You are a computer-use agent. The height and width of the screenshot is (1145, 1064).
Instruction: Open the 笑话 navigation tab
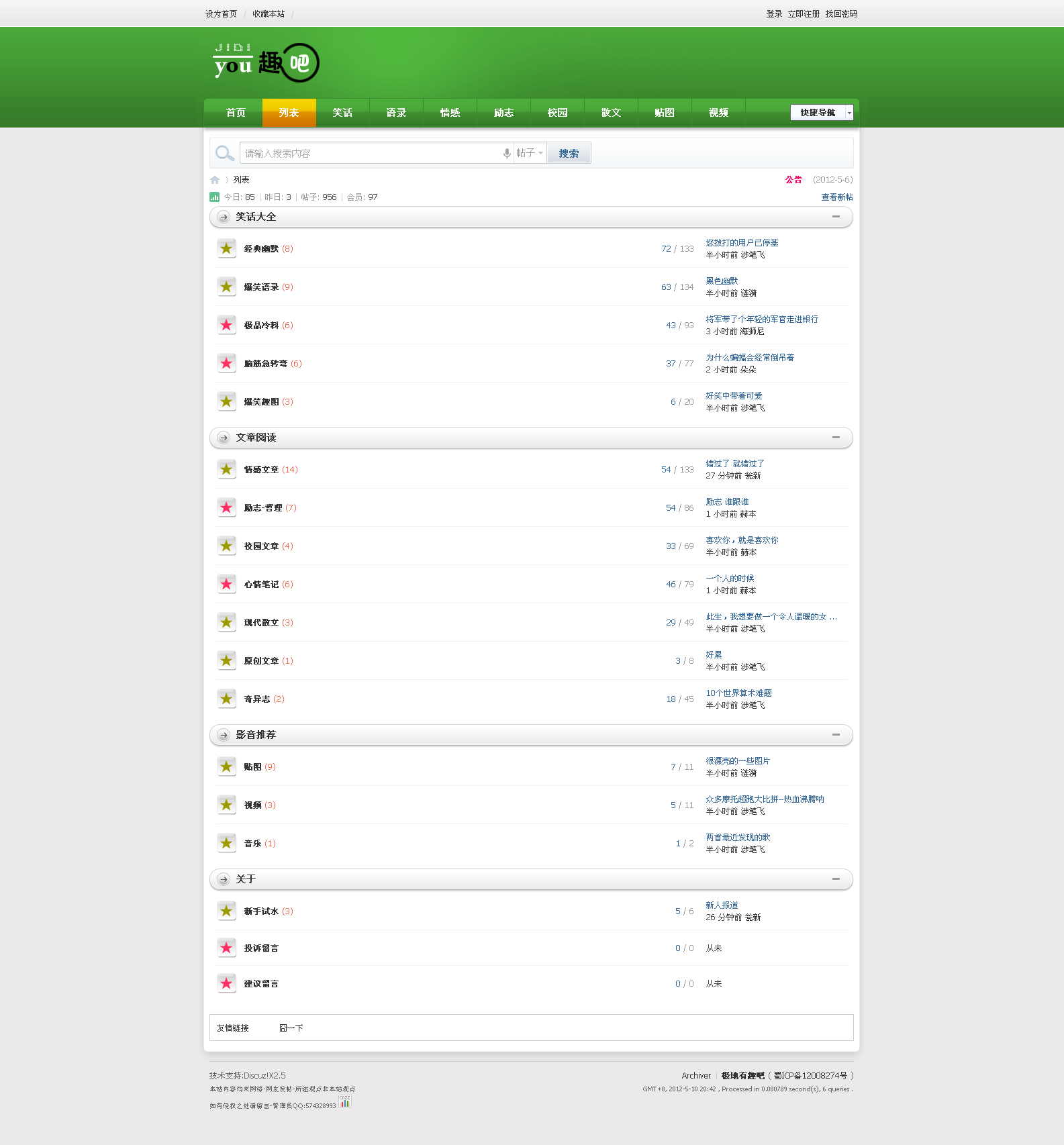[343, 113]
